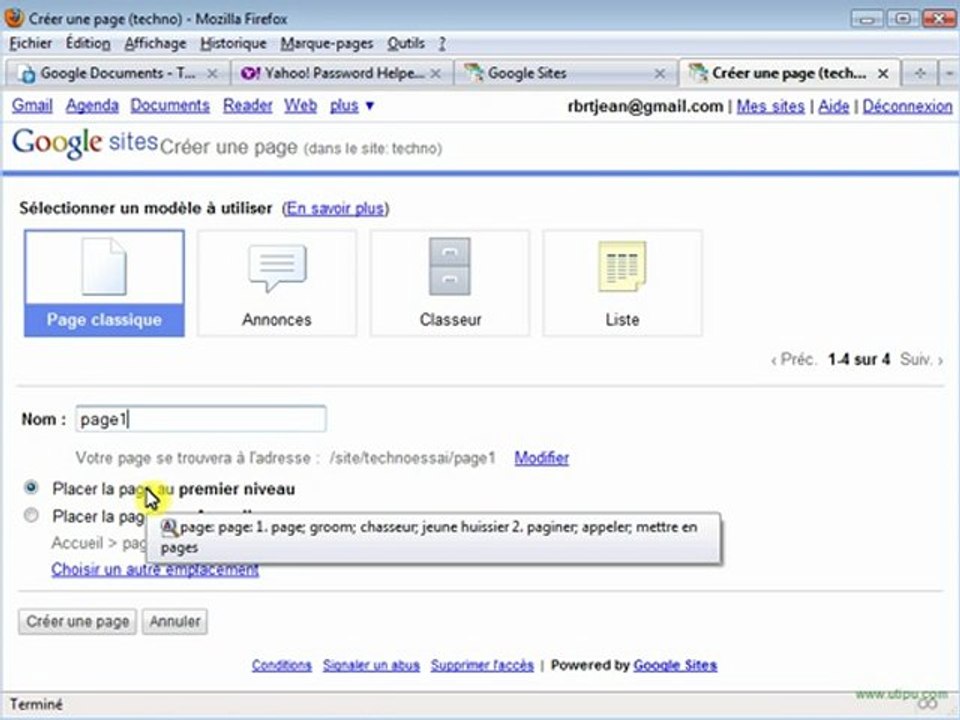The image size is (960, 720).
Task: Open a new tab with plus button
Action: (x=920, y=73)
